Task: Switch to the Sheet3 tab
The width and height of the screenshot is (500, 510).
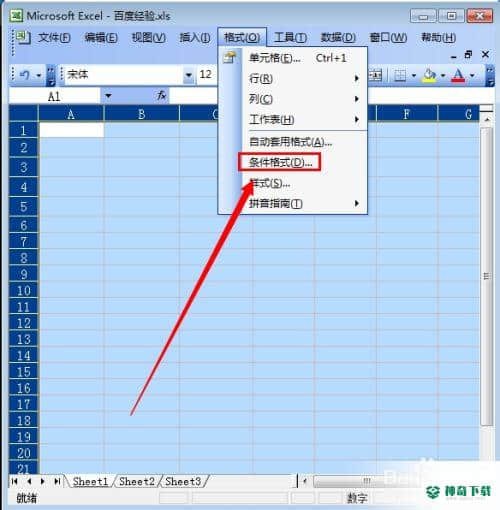Action: [183, 481]
